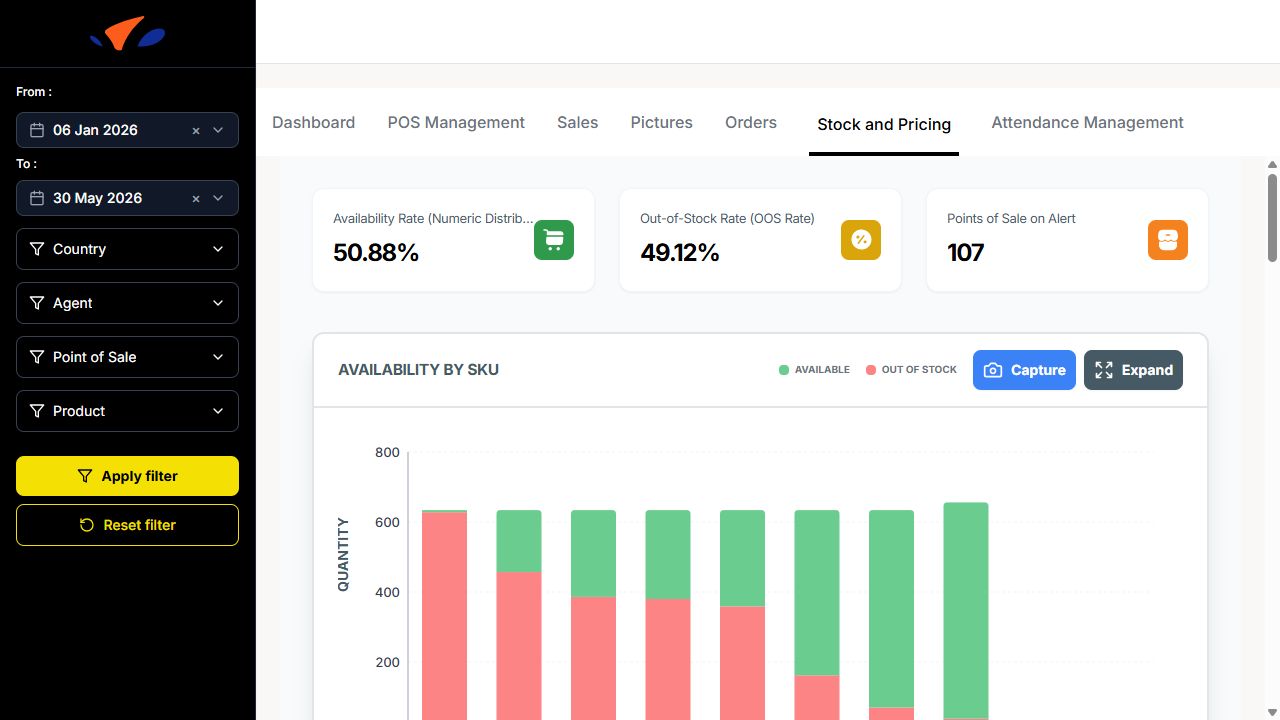Click the last bar's tall green segment
1280x720 pixels.
point(966,610)
